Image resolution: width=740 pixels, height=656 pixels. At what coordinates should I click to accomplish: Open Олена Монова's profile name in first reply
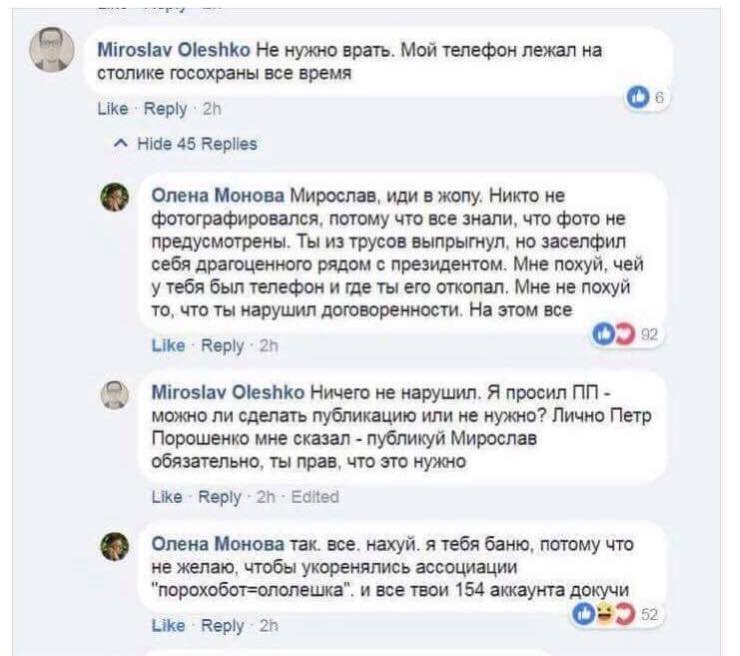(218, 194)
